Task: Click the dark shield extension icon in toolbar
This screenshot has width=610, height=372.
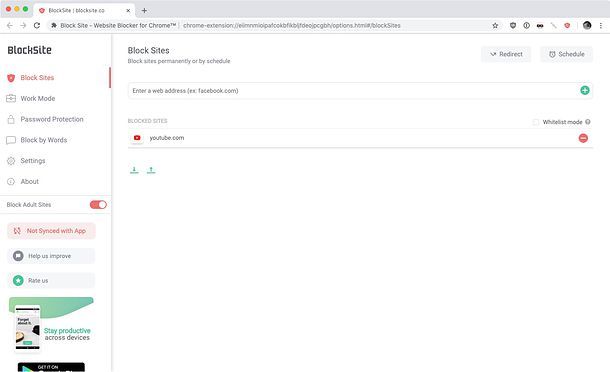Action: point(513,25)
